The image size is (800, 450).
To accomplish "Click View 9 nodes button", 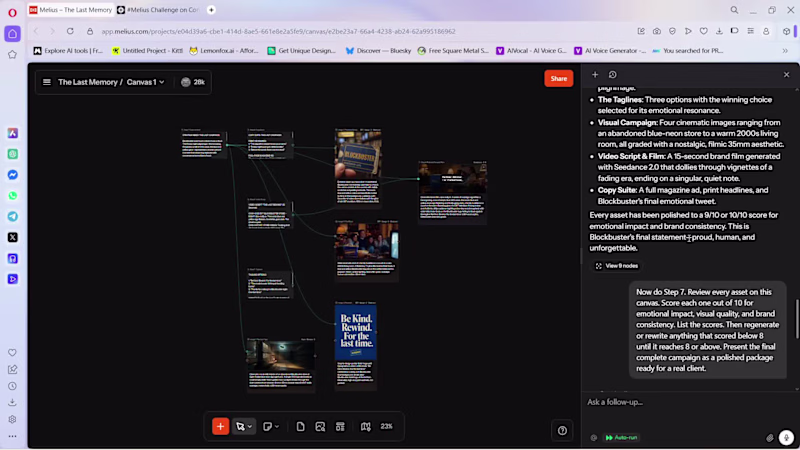I will click(x=617, y=266).
